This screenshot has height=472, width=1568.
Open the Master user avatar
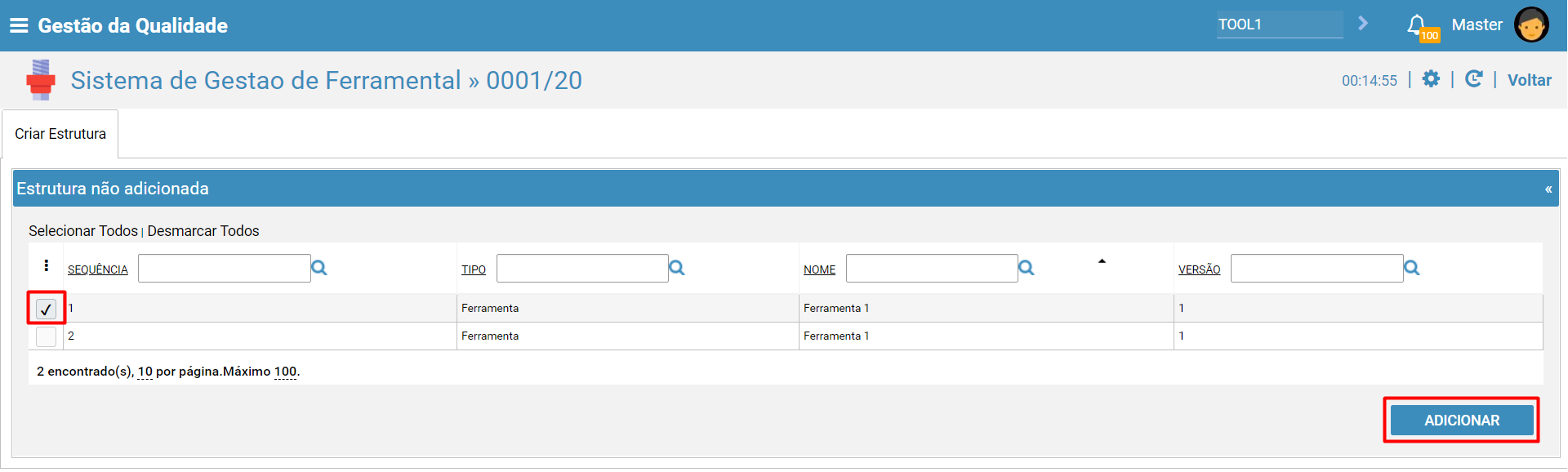click(x=1531, y=24)
